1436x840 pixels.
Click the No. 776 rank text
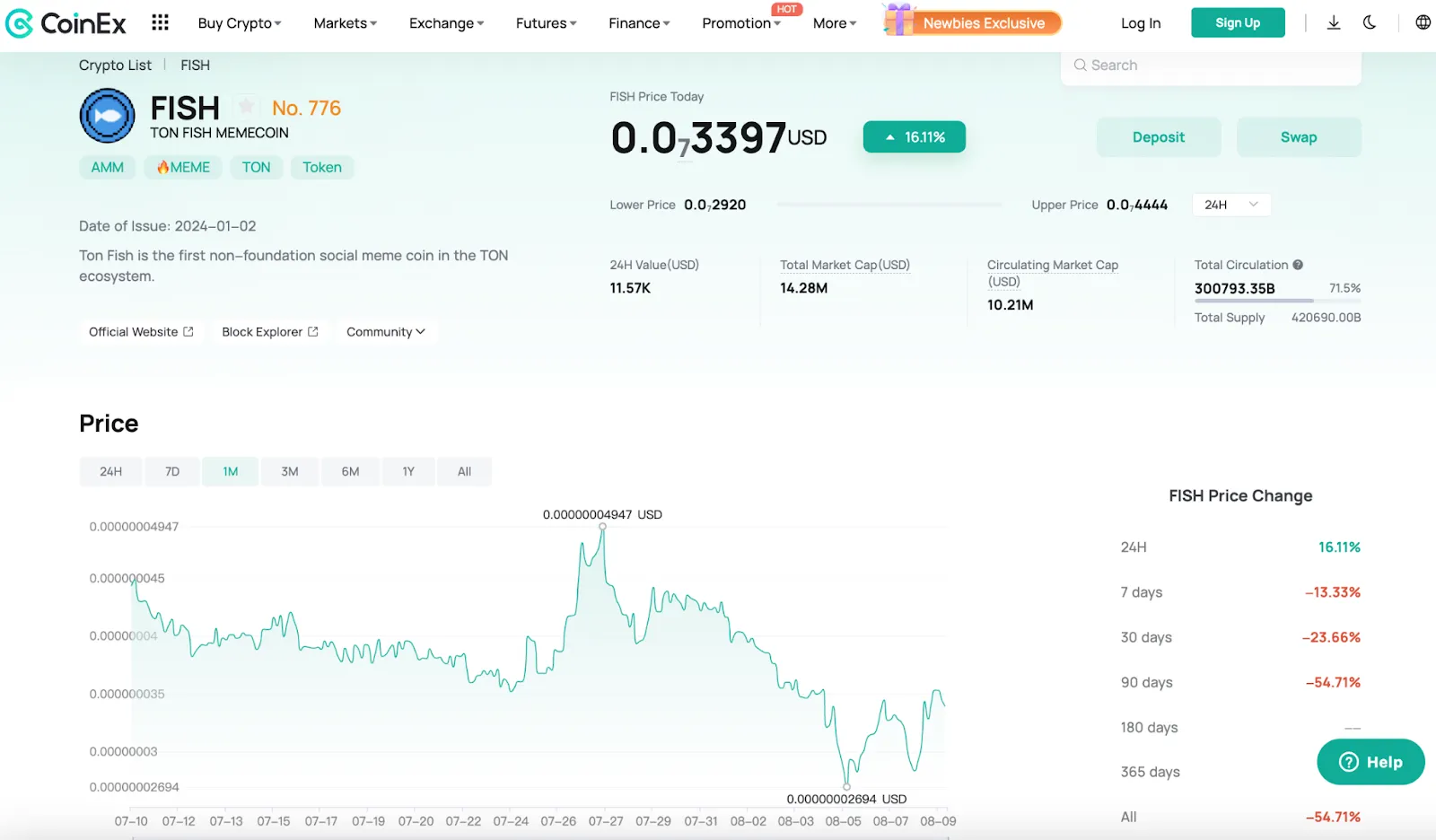[x=306, y=108]
